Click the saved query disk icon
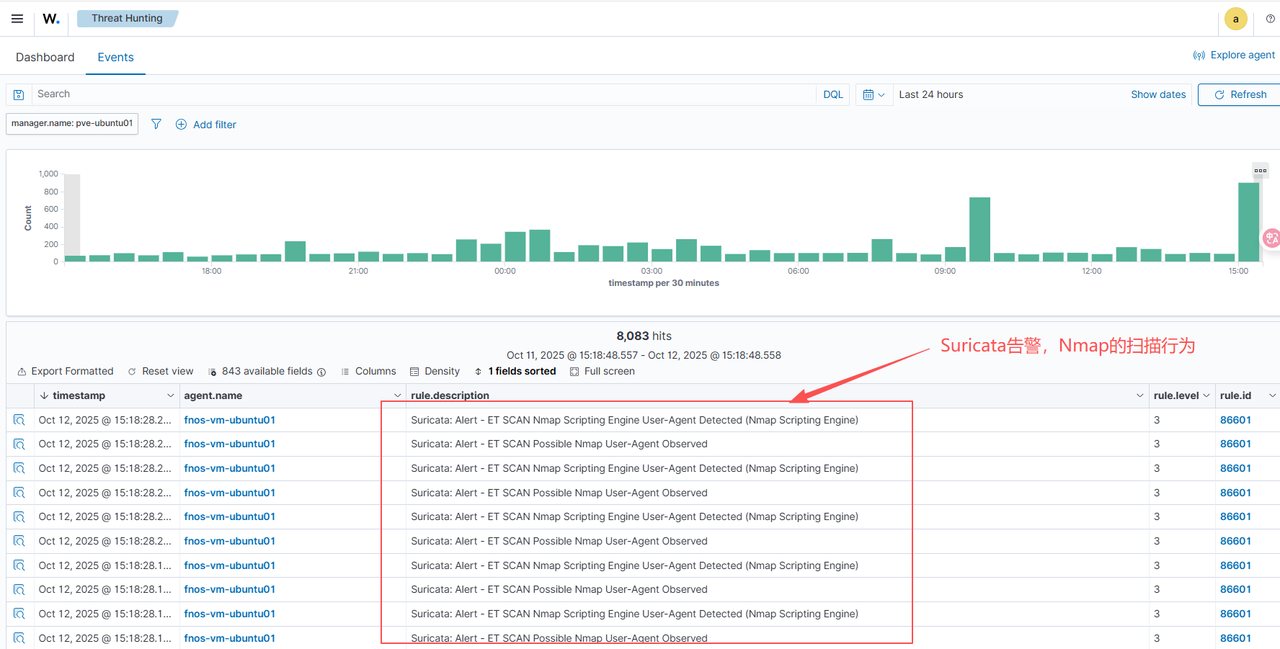This screenshot has height=649, width=1280. tap(19, 94)
